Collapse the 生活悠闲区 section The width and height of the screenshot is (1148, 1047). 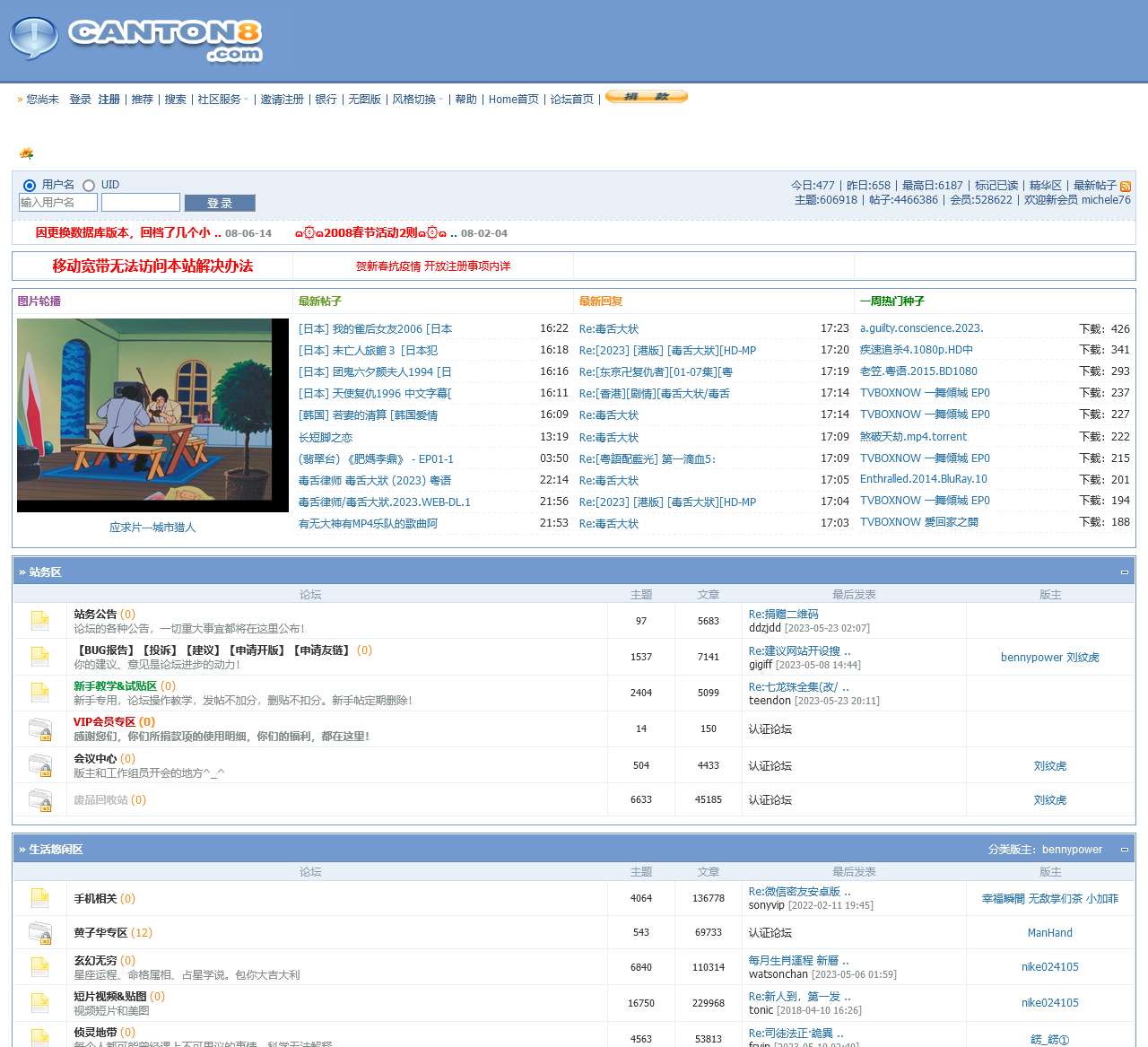[x=1124, y=850]
